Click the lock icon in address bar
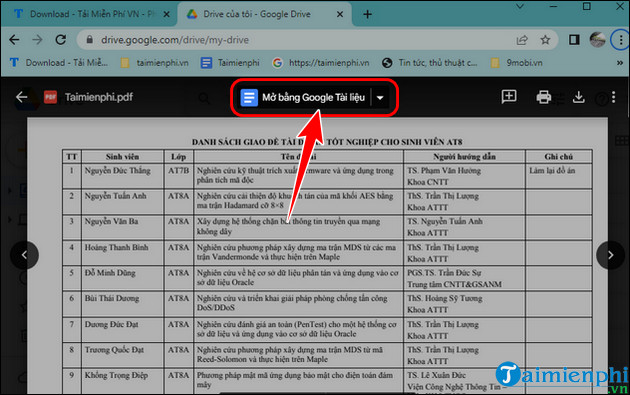Screen dimensions: 630x395 [90, 39]
